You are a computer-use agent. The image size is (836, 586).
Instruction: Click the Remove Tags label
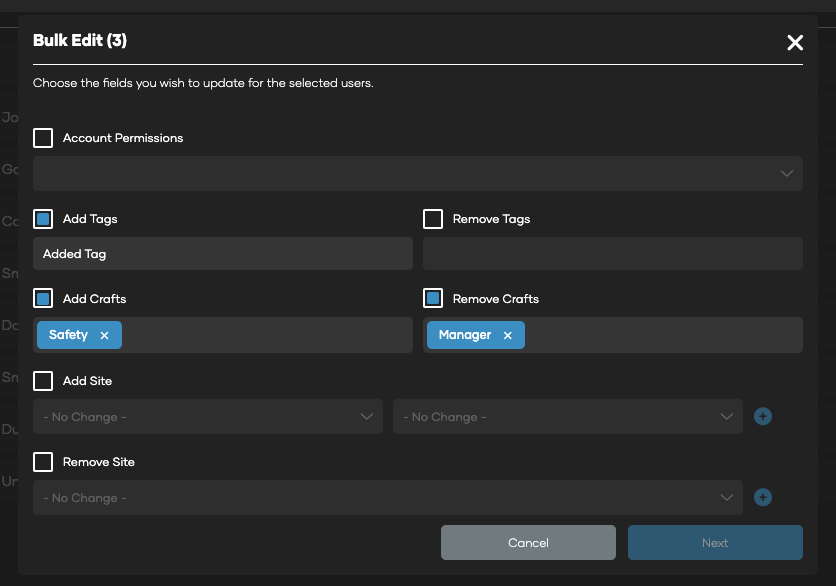pos(492,219)
